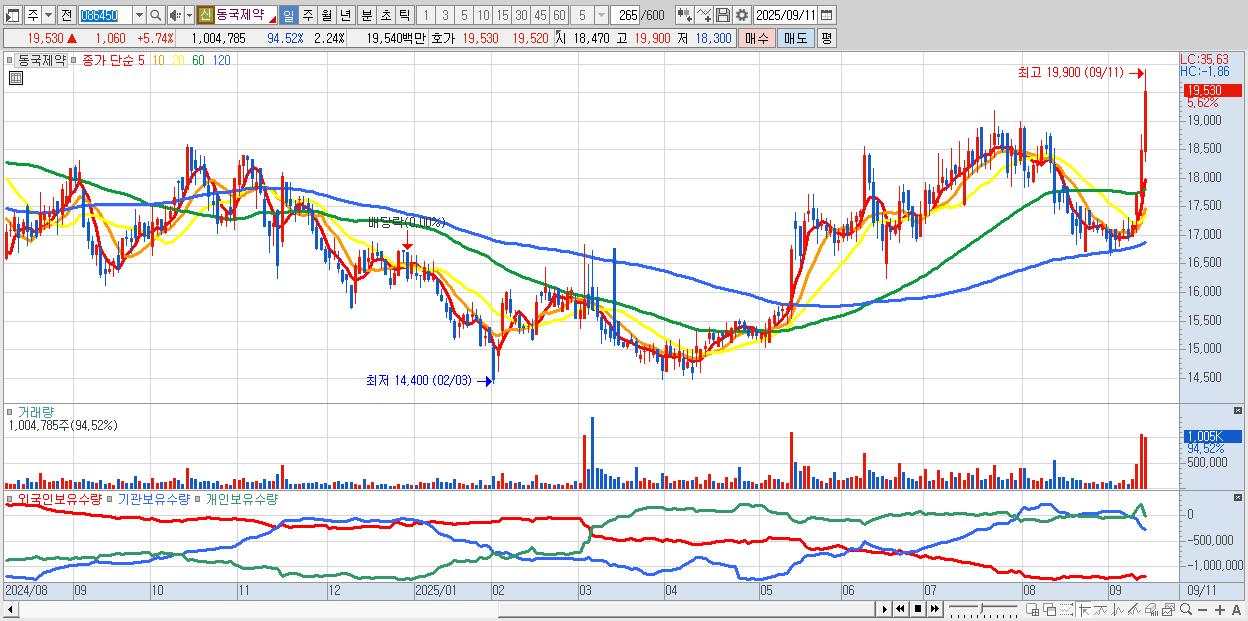Select the 월 monthly chart tab
This screenshot has height=621, width=1248.
point(326,15)
